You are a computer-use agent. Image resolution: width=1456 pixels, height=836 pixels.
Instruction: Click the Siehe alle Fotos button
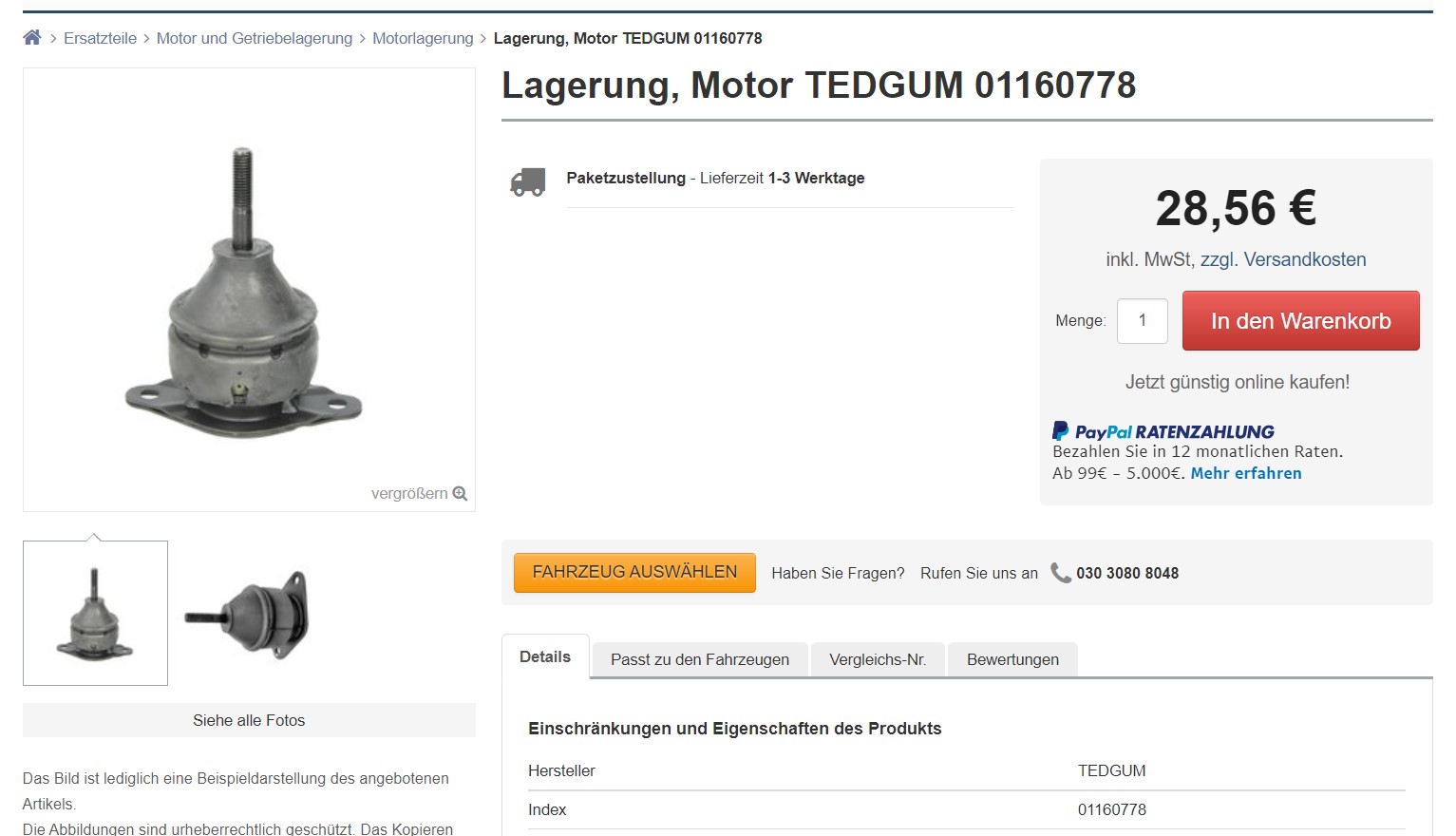coord(249,720)
